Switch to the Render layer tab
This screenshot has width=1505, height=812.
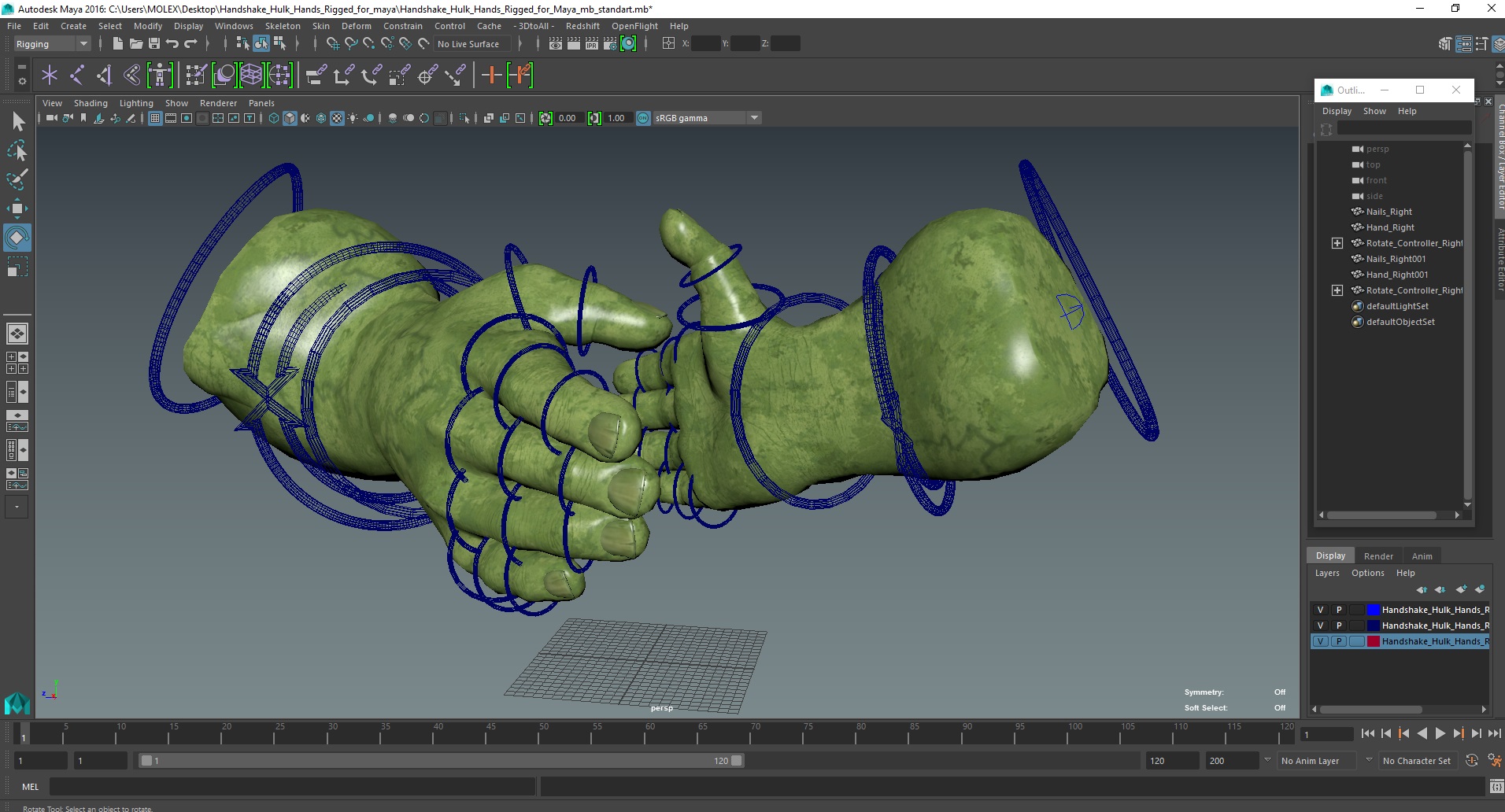click(x=1378, y=556)
